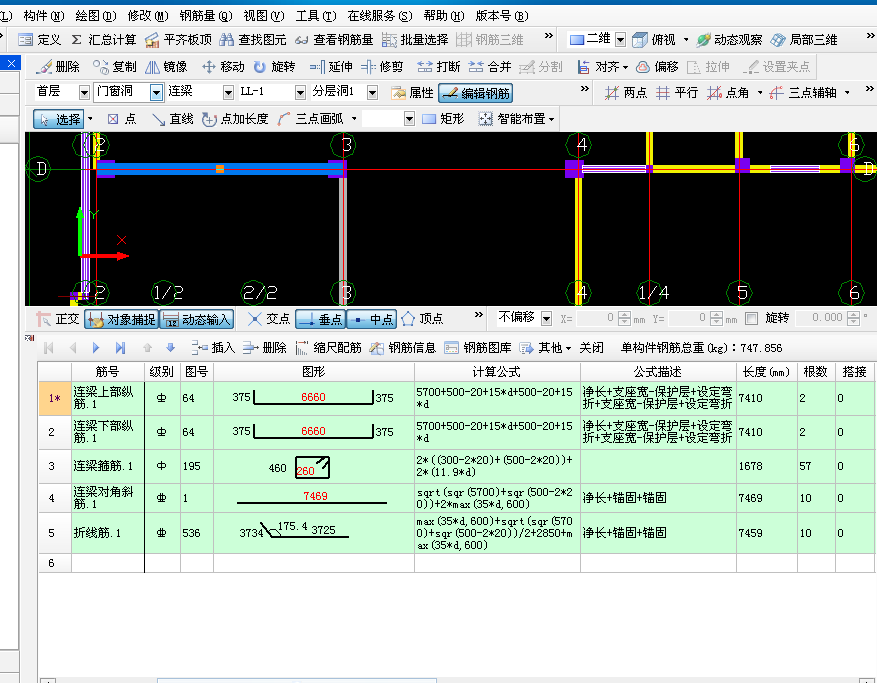877x683 pixels.
Task: Click 插入 insert row button
Action: click(213, 348)
